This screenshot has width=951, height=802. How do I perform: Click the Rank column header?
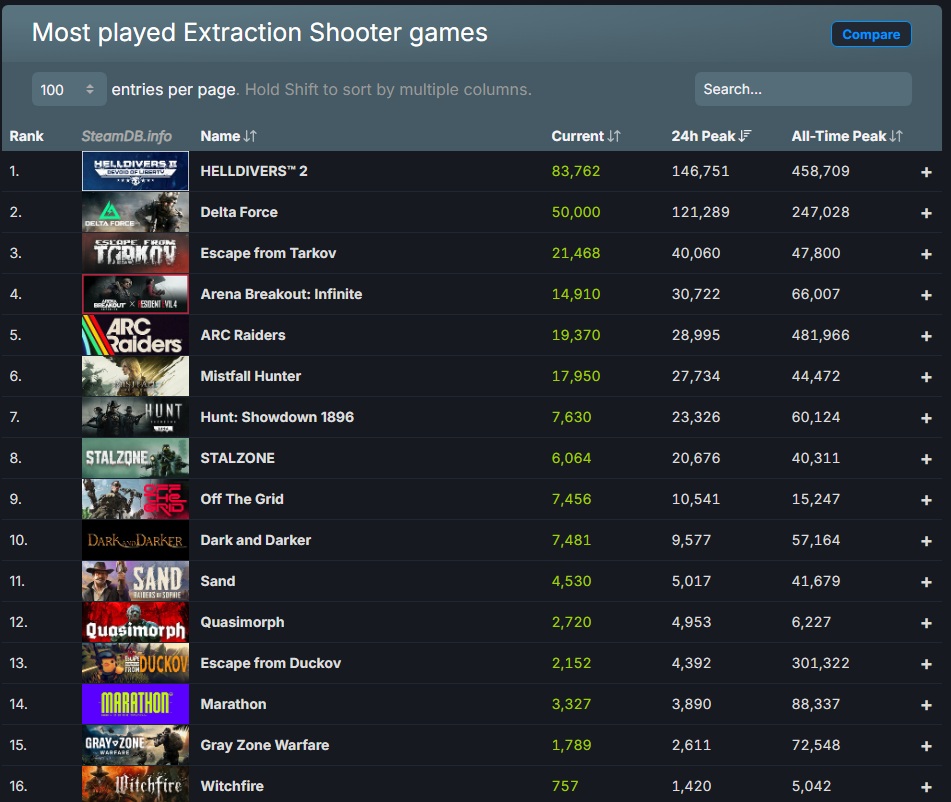(x=27, y=136)
